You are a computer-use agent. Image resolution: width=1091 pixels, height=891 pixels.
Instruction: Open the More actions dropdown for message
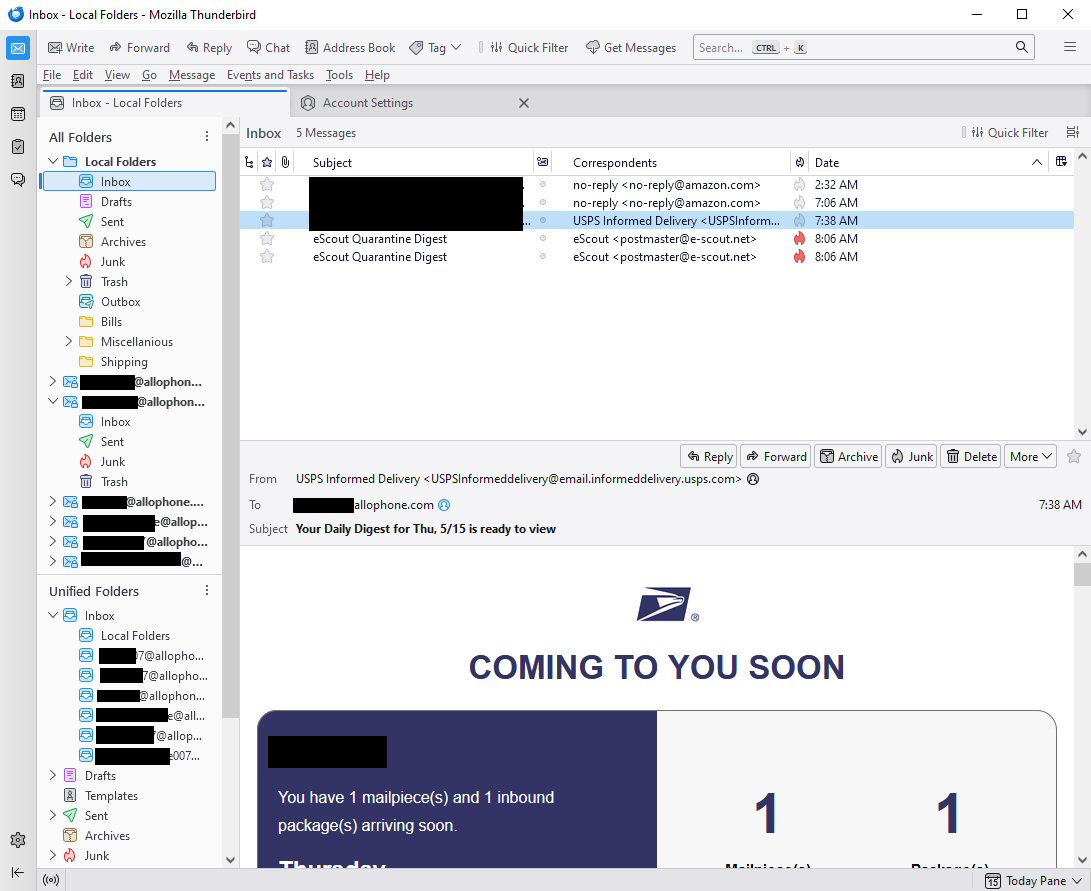[1030, 456]
